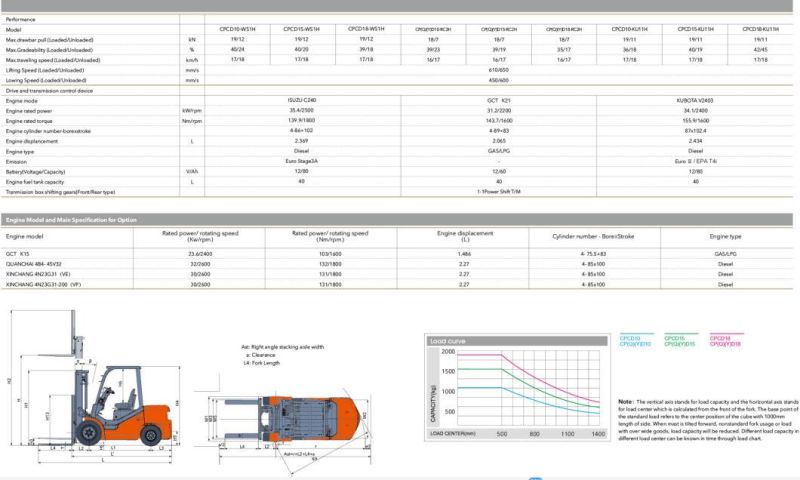Click column header "CPCD15-KU1H"

(x=695, y=29)
